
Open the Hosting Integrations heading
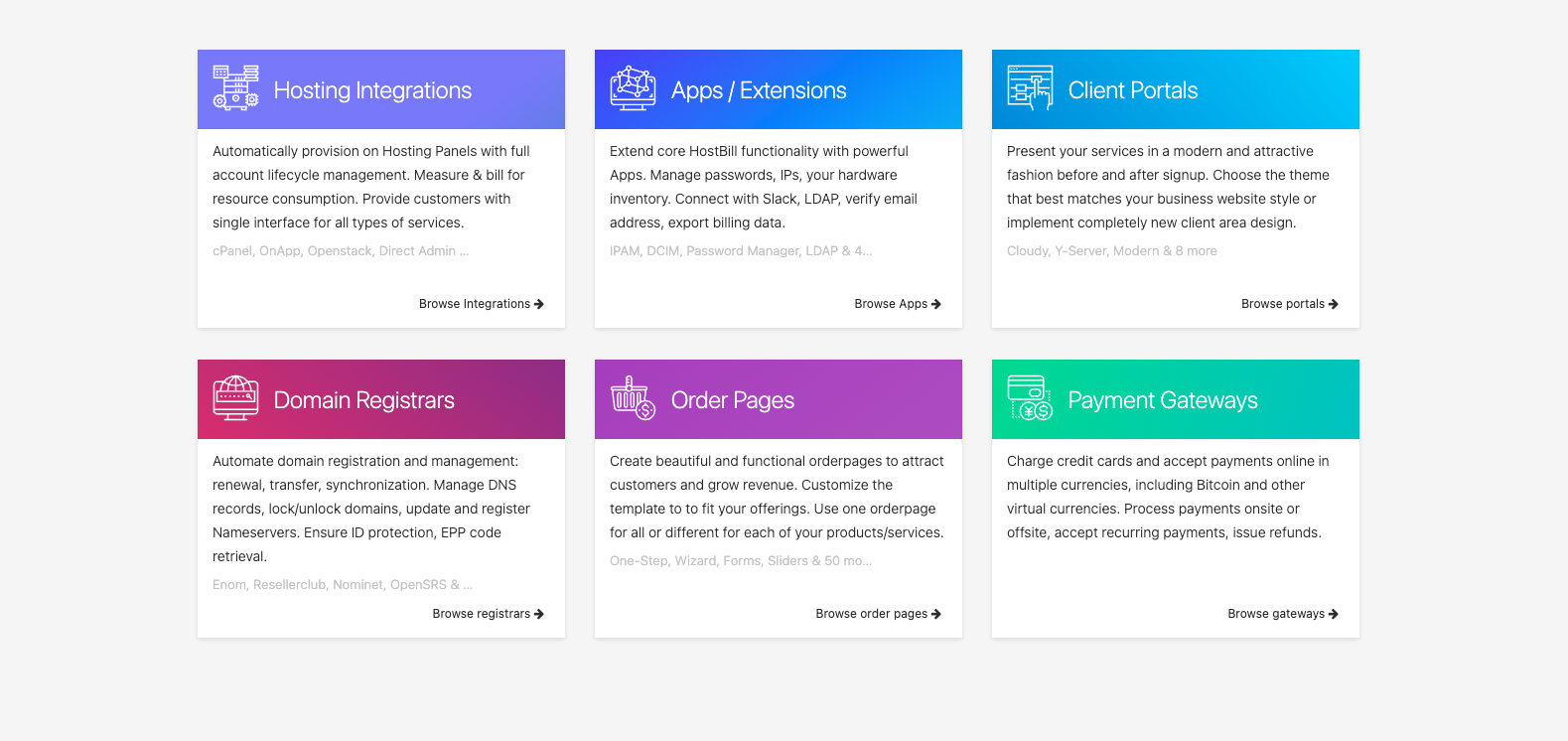(x=372, y=90)
